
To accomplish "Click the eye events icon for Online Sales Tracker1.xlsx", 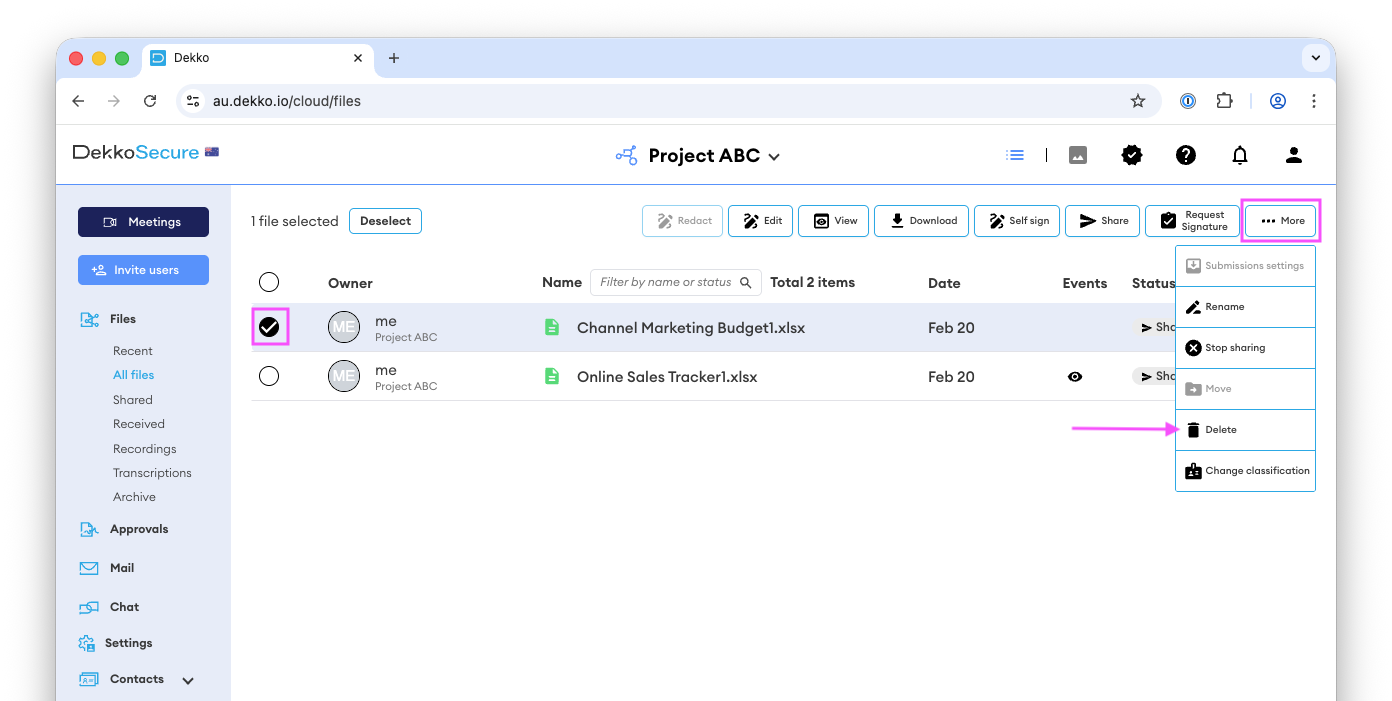I will click(1075, 377).
